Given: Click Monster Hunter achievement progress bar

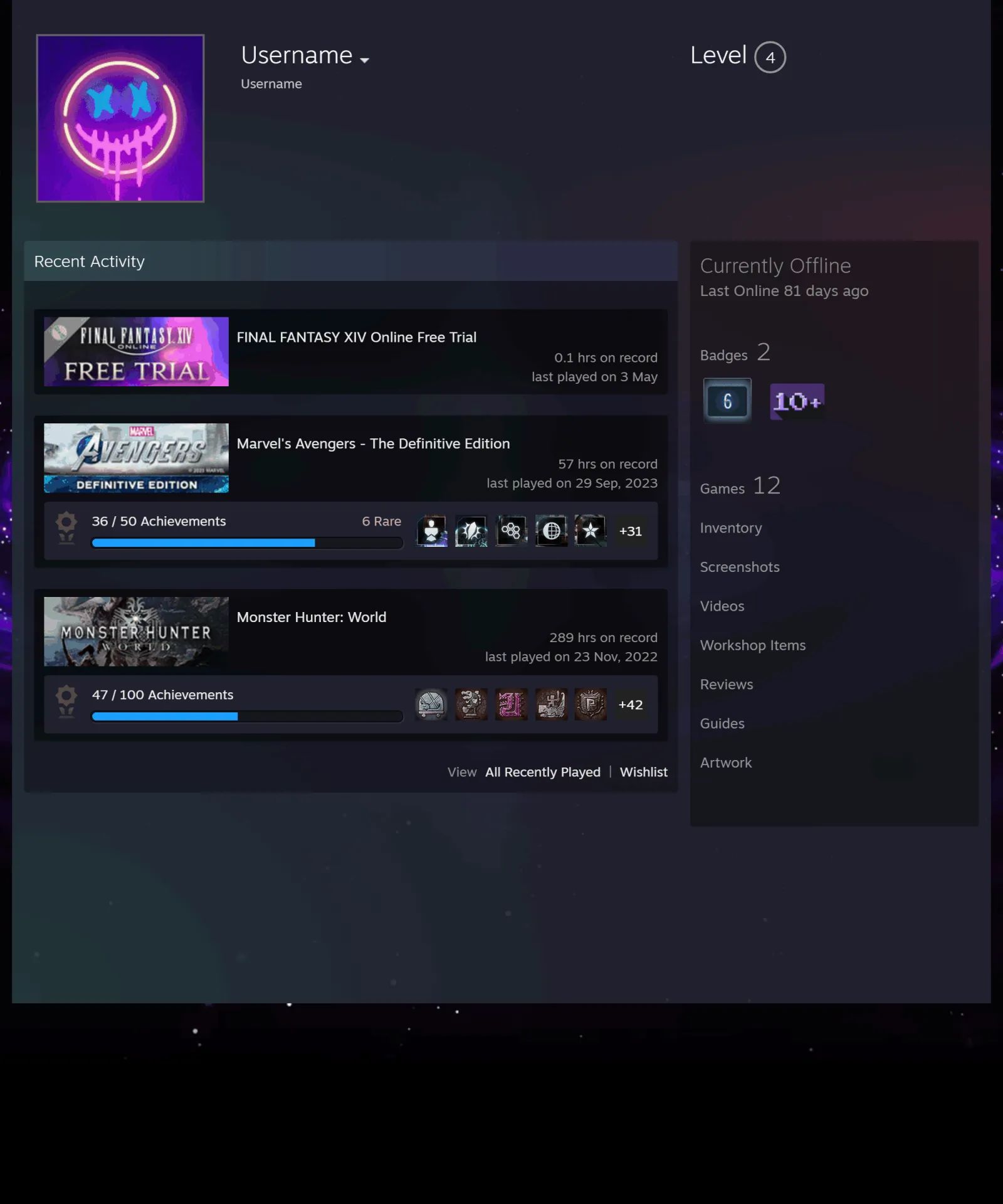Looking at the screenshot, I should pyautogui.click(x=247, y=717).
